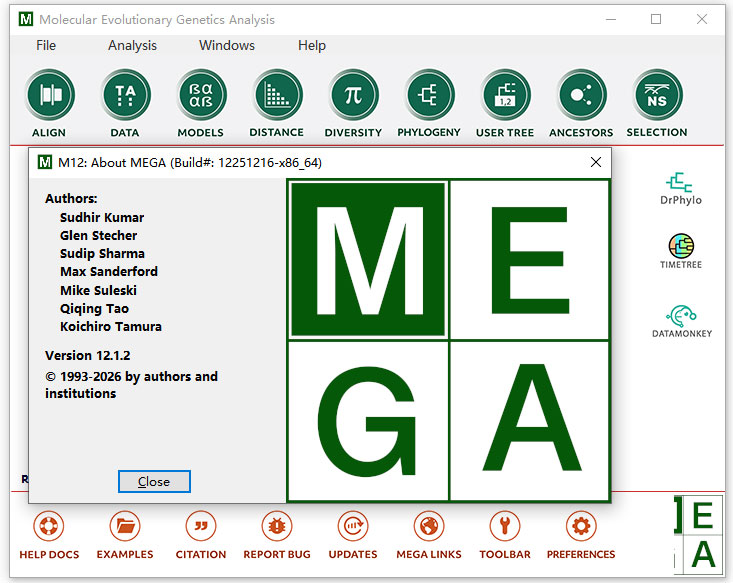Screen dimensions: 733x583
Task: Check for UPDATES icon
Action: (353, 526)
